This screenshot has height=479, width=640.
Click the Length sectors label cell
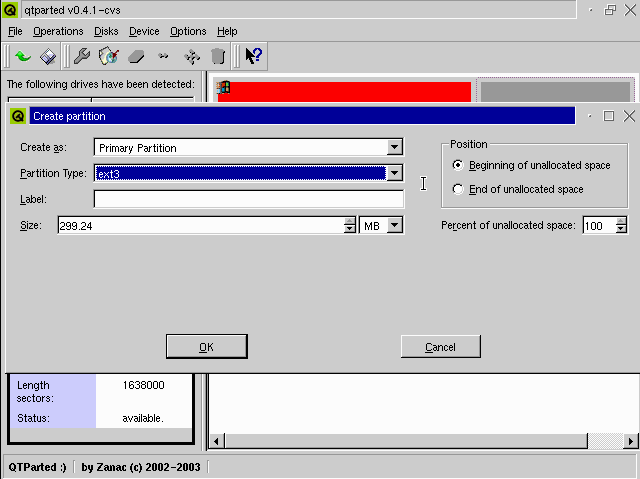[x=53, y=391]
